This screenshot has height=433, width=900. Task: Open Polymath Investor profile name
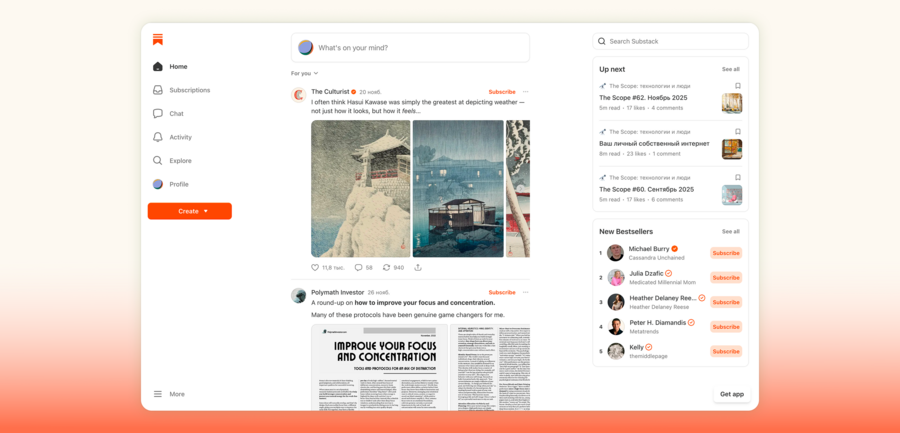click(338, 292)
